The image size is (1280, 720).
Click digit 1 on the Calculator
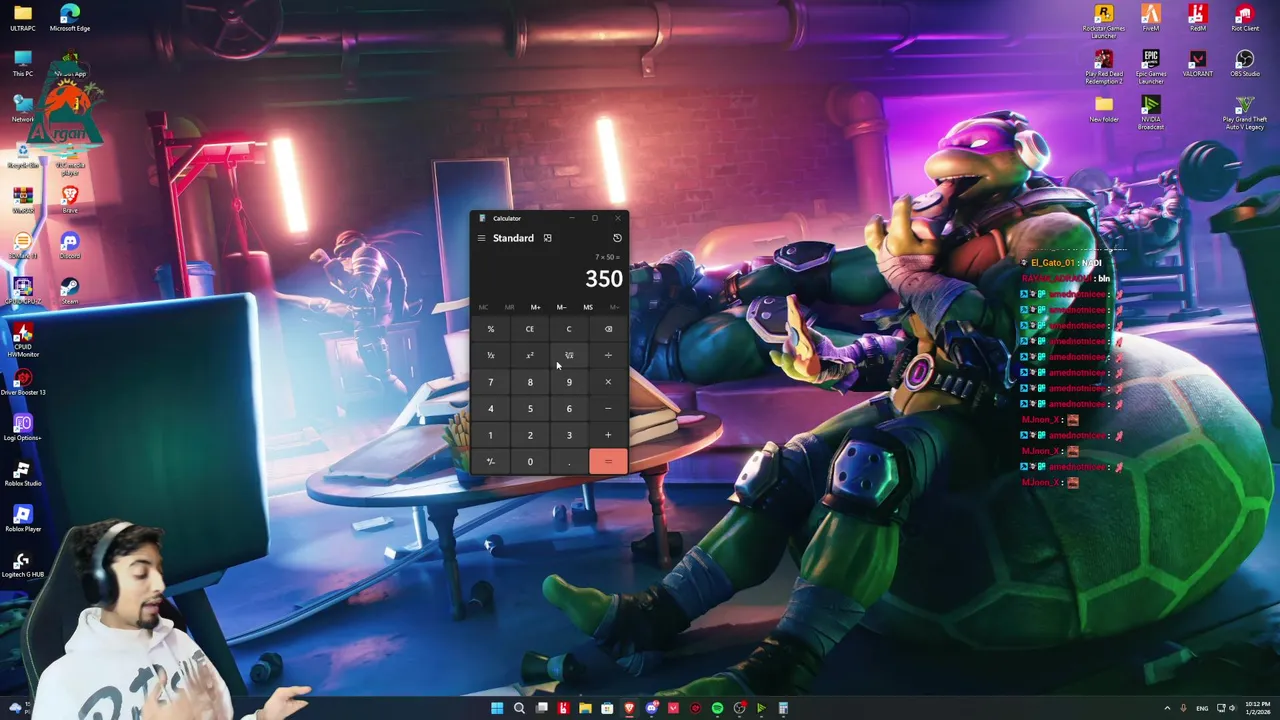point(490,435)
